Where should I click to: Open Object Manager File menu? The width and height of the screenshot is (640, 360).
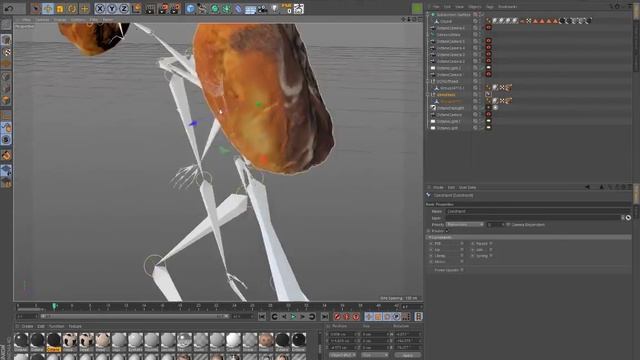pos(436,7)
